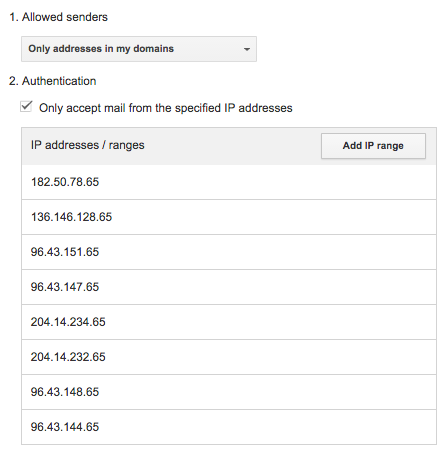The width and height of the screenshot is (445, 449).
Task: Open the Allowed senders dropdown
Action: click(139, 49)
